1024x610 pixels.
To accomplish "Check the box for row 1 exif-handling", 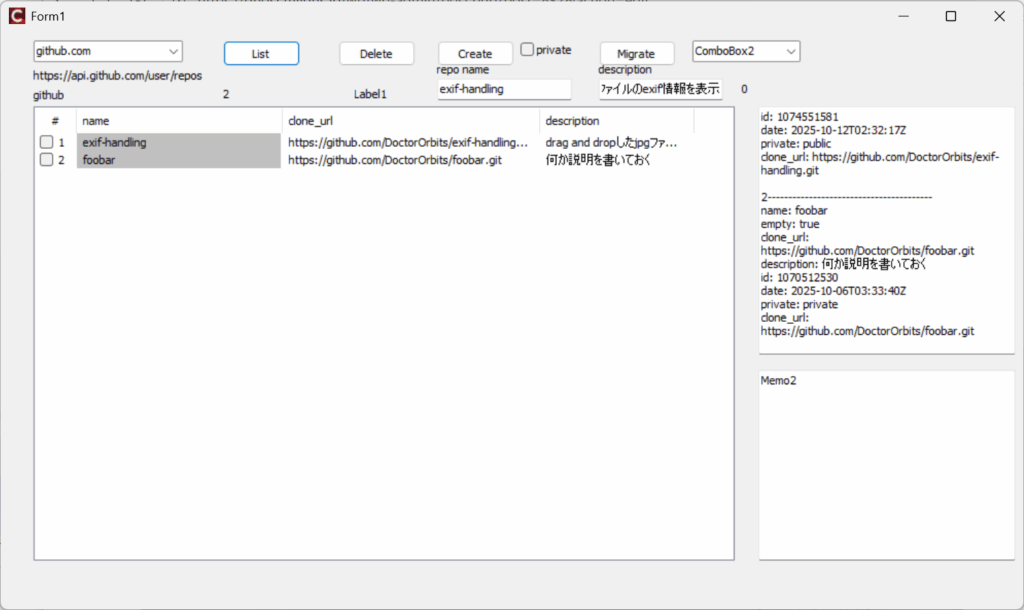I will pos(46,142).
